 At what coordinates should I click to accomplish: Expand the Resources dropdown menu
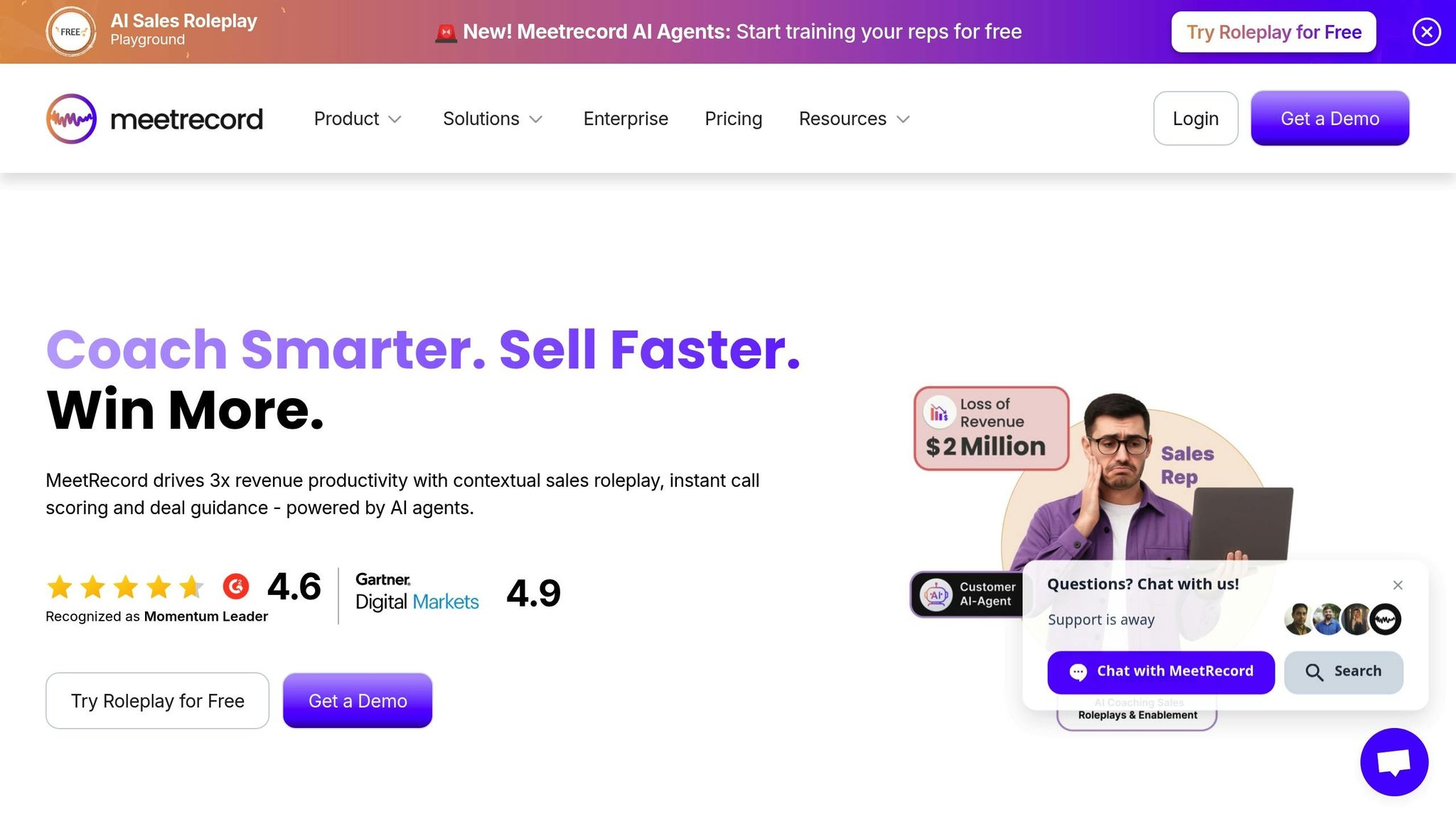[x=855, y=119]
